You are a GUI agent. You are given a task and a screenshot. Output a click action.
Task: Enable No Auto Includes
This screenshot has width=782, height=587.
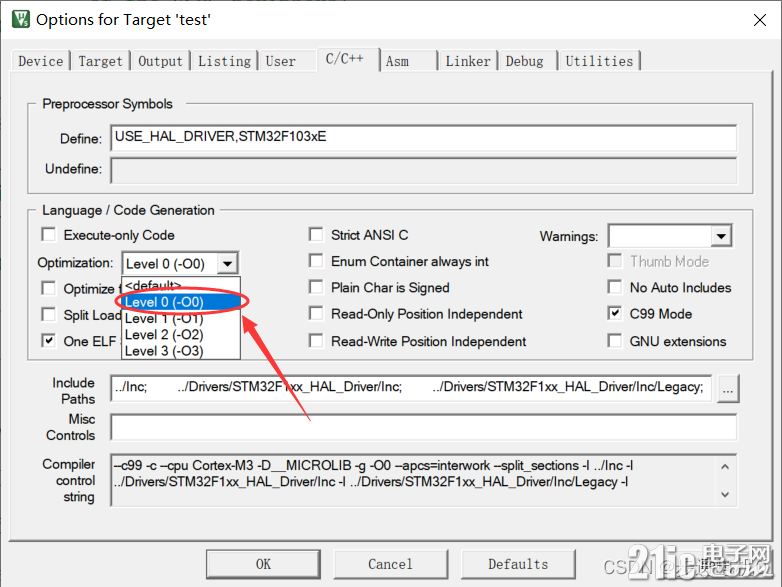pyautogui.click(x=615, y=287)
